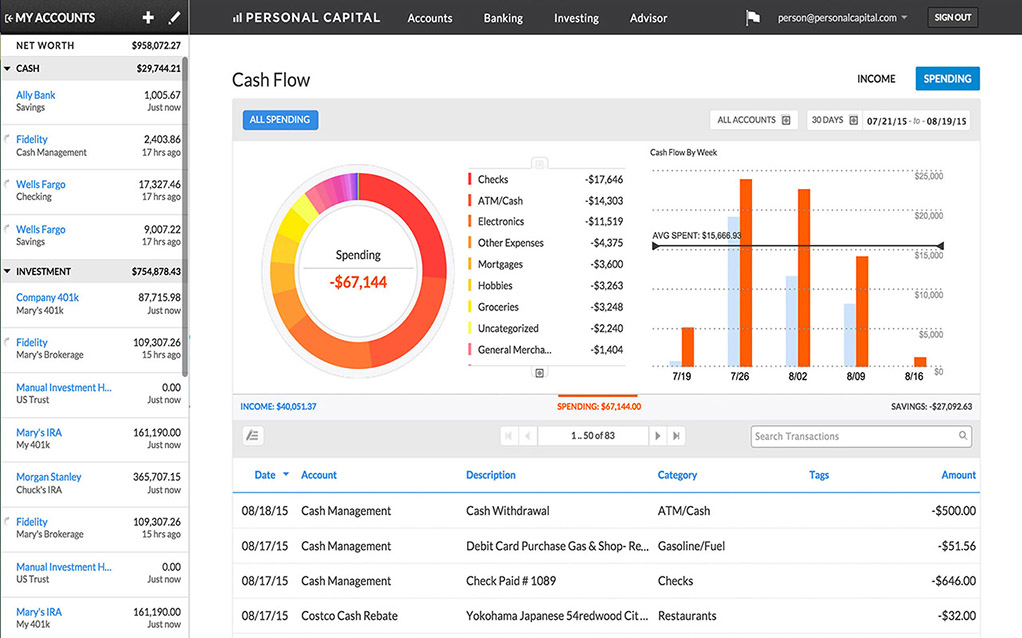Go to the next transactions page
Screen dimensions: 1022x638
tap(657, 436)
